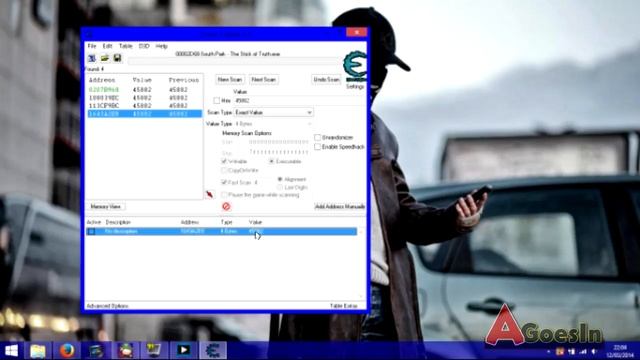Open the Table menu
640x360 pixels.
[126, 46]
